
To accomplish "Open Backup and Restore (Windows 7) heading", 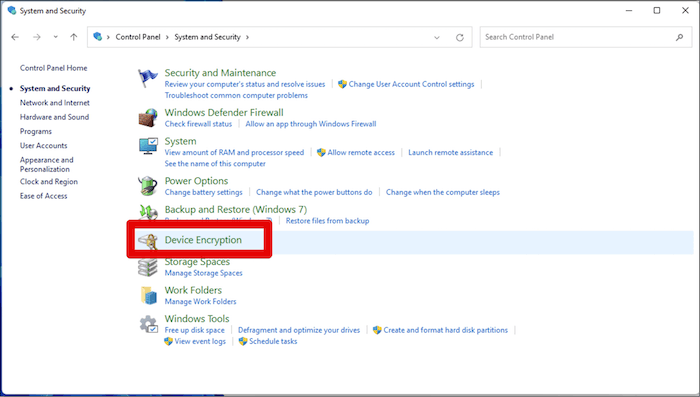I will click(x=236, y=209).
